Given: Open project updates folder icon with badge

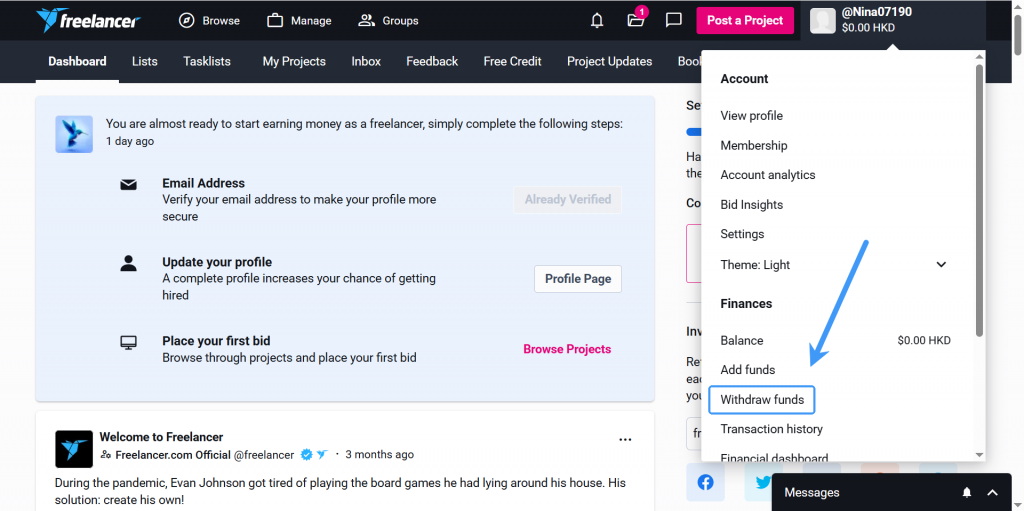Looking at the screenshot, I should pos(635,20).
